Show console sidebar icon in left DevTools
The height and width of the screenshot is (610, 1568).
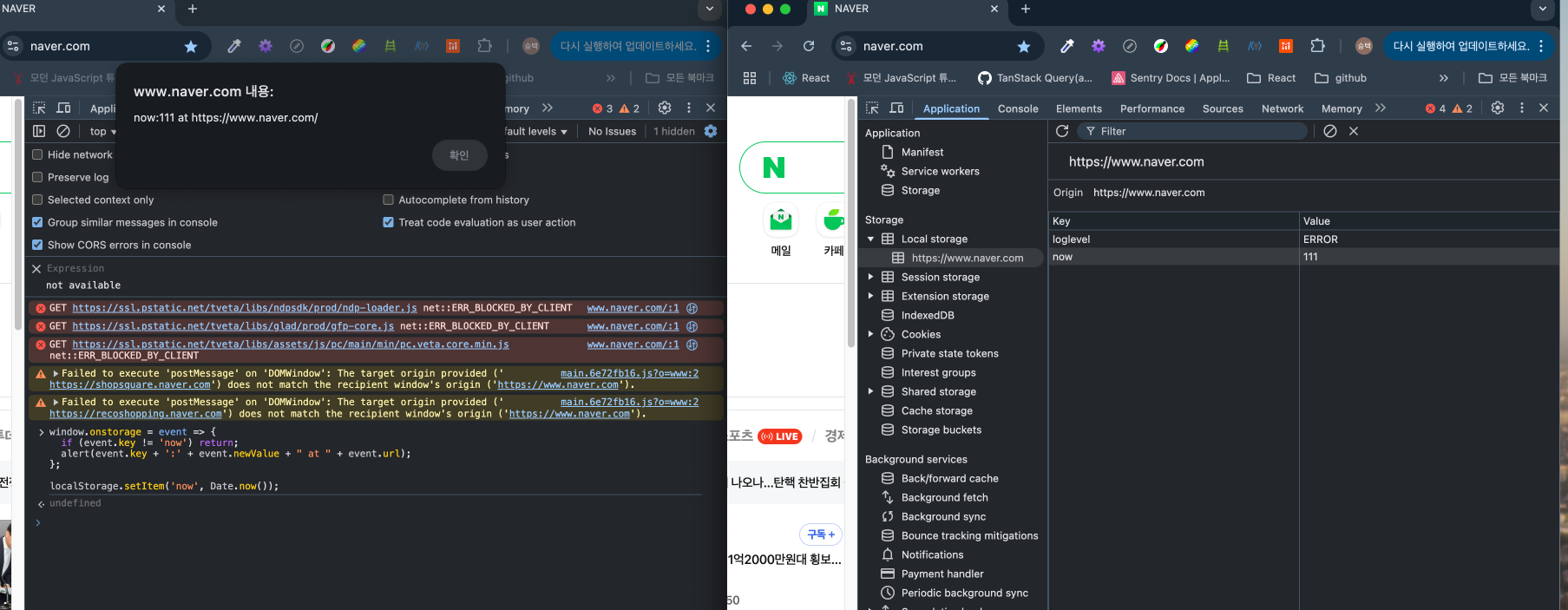(x=39, y=131)
